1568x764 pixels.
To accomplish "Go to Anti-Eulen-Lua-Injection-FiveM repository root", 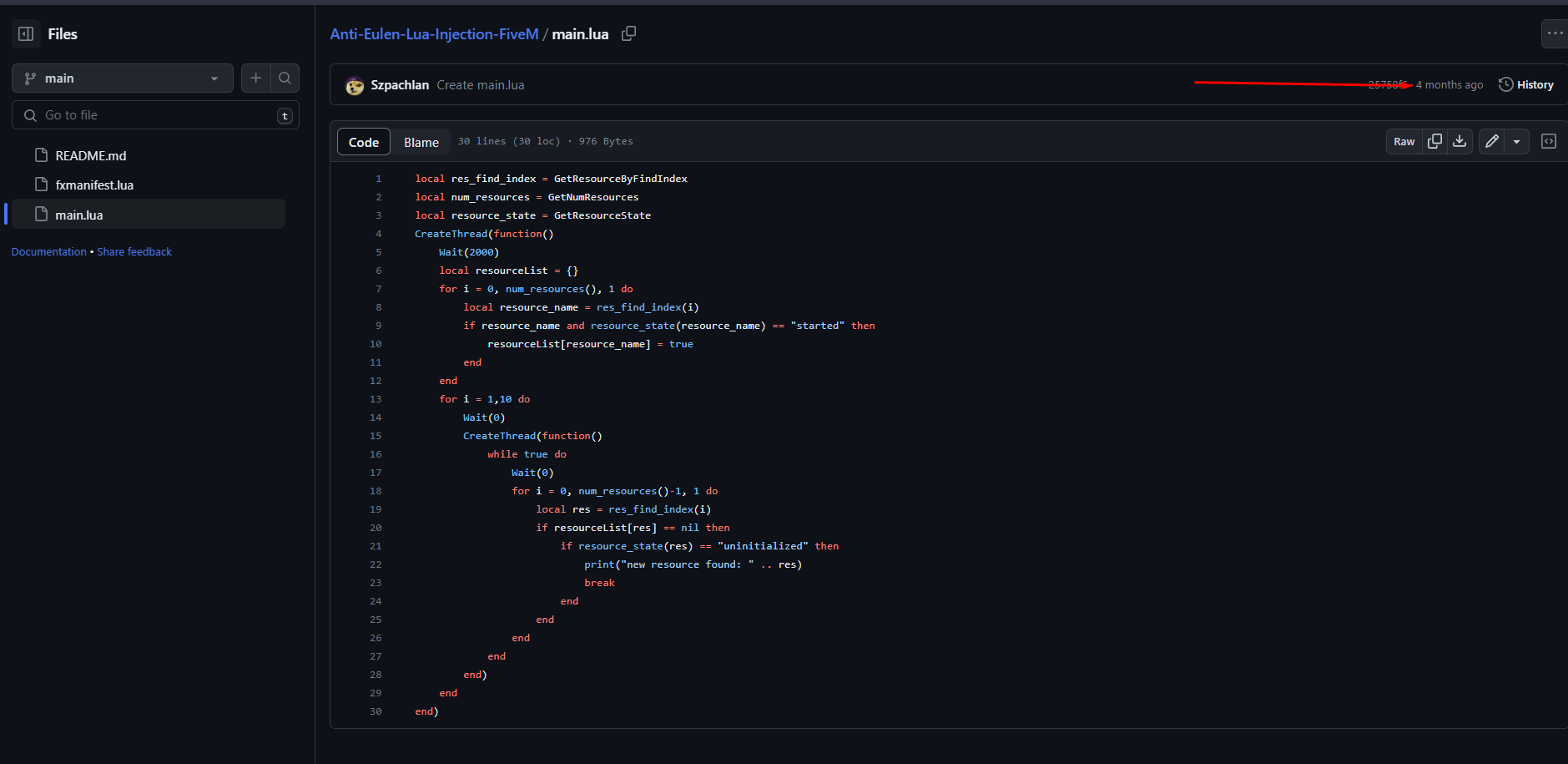I will 434,34.
